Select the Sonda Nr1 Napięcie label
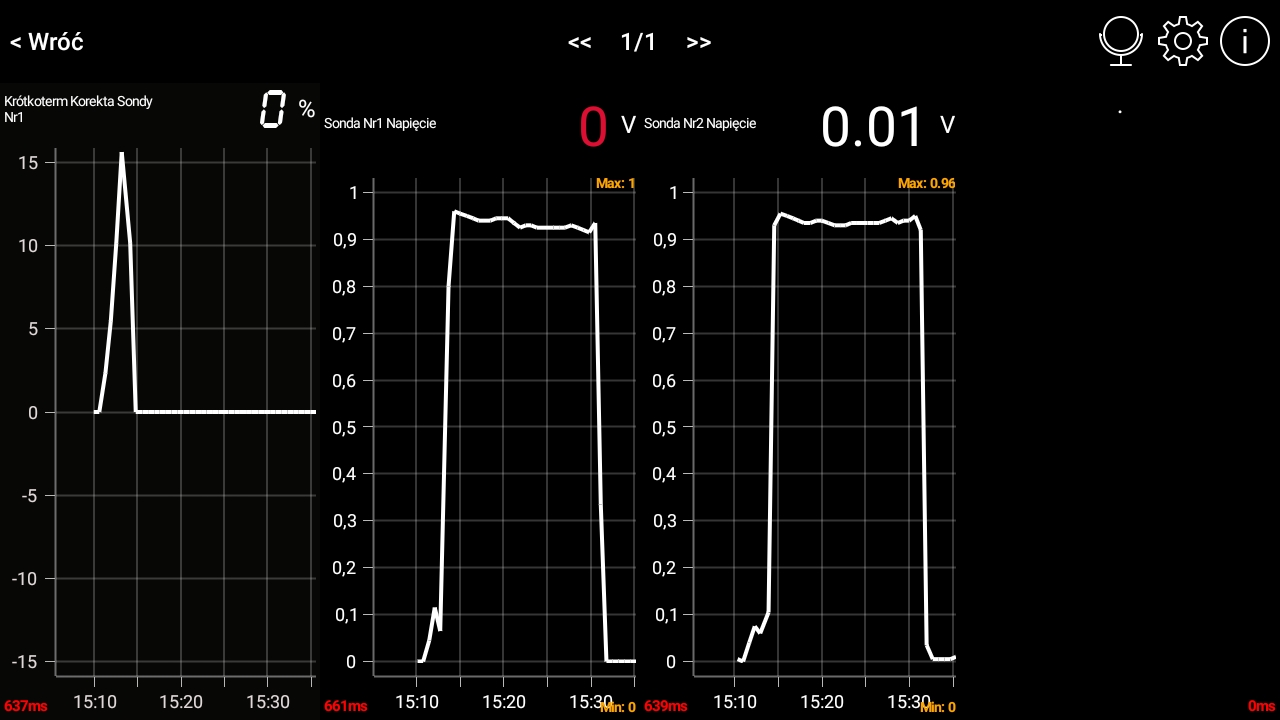This screenshot has height=720, width=1280. pyautogui.click(x=380, y=124)
